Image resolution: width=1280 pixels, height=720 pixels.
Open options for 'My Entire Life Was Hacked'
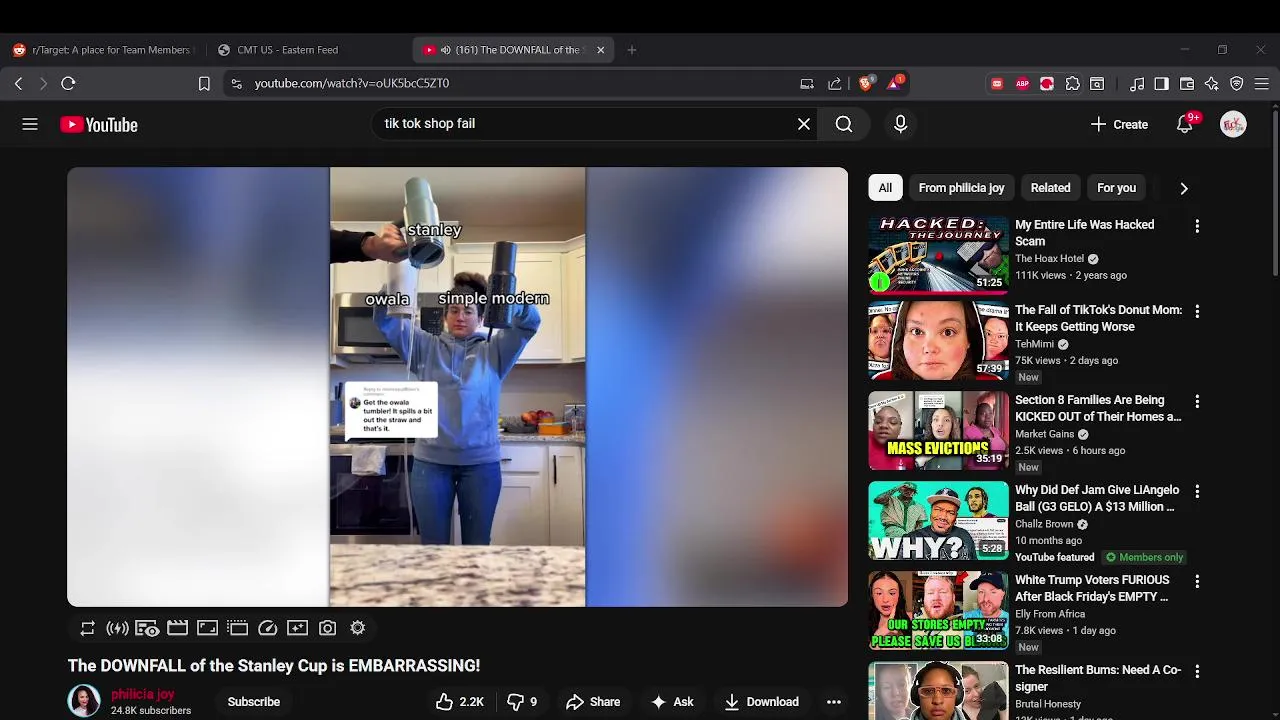[x=1197, y=226]
